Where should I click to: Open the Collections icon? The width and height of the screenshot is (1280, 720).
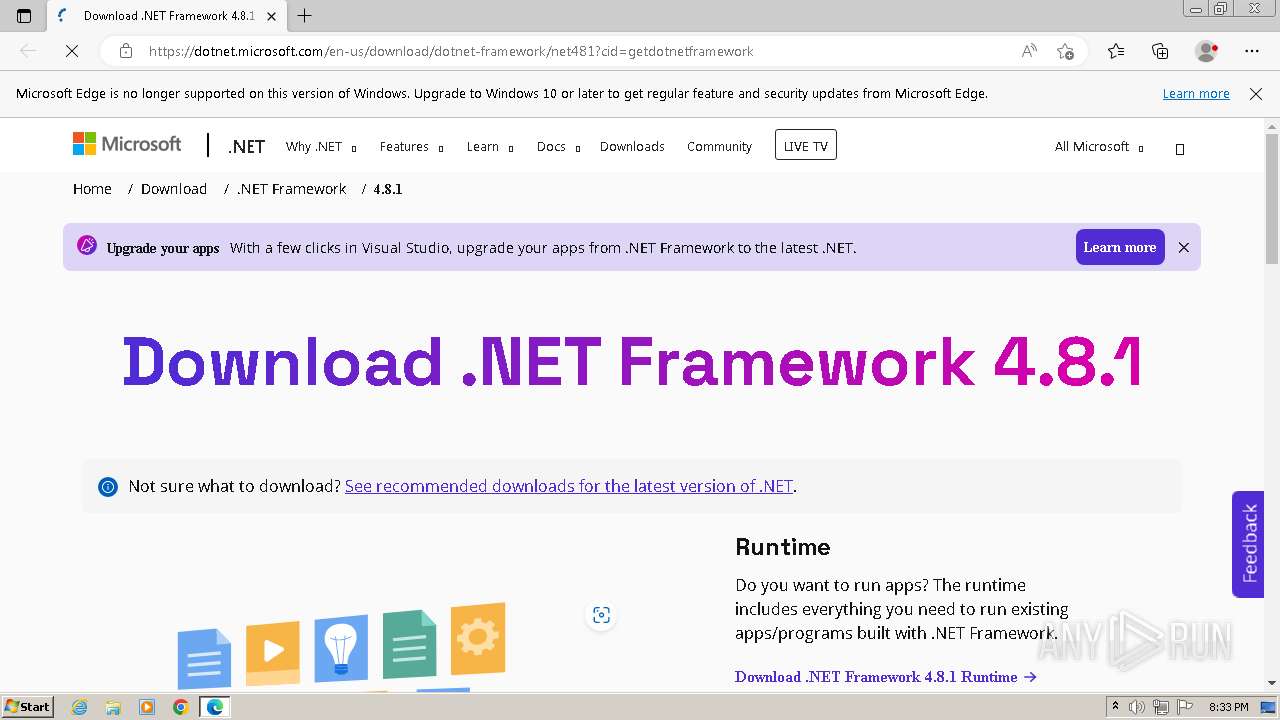tap(1160, 51)
